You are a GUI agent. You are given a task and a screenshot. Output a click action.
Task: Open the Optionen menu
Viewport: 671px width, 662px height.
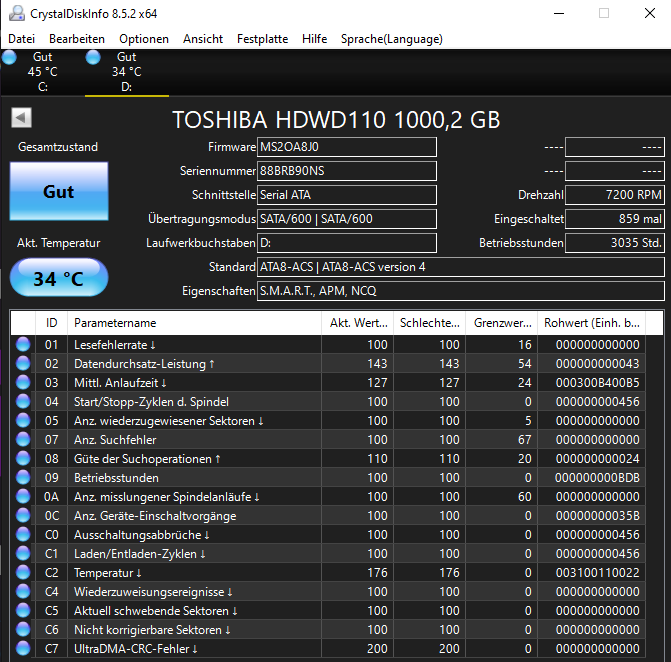(x=144, y=39)
